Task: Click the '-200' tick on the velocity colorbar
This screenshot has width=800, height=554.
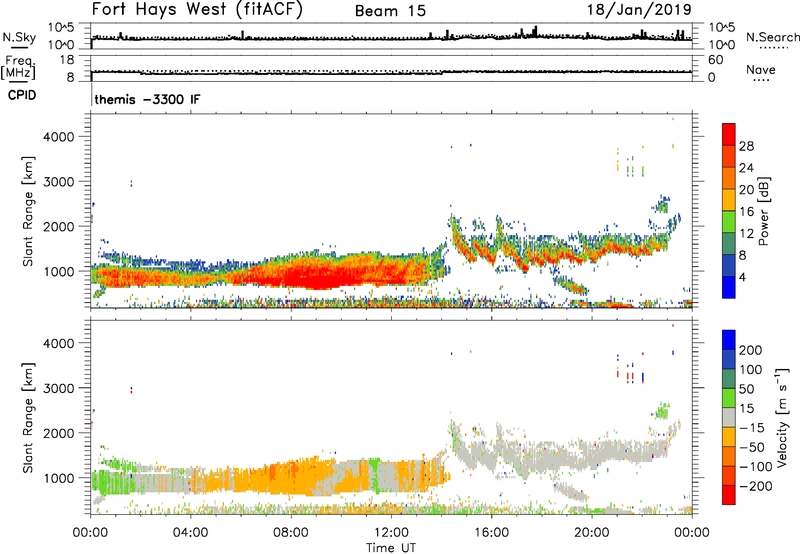Action: 756,486
